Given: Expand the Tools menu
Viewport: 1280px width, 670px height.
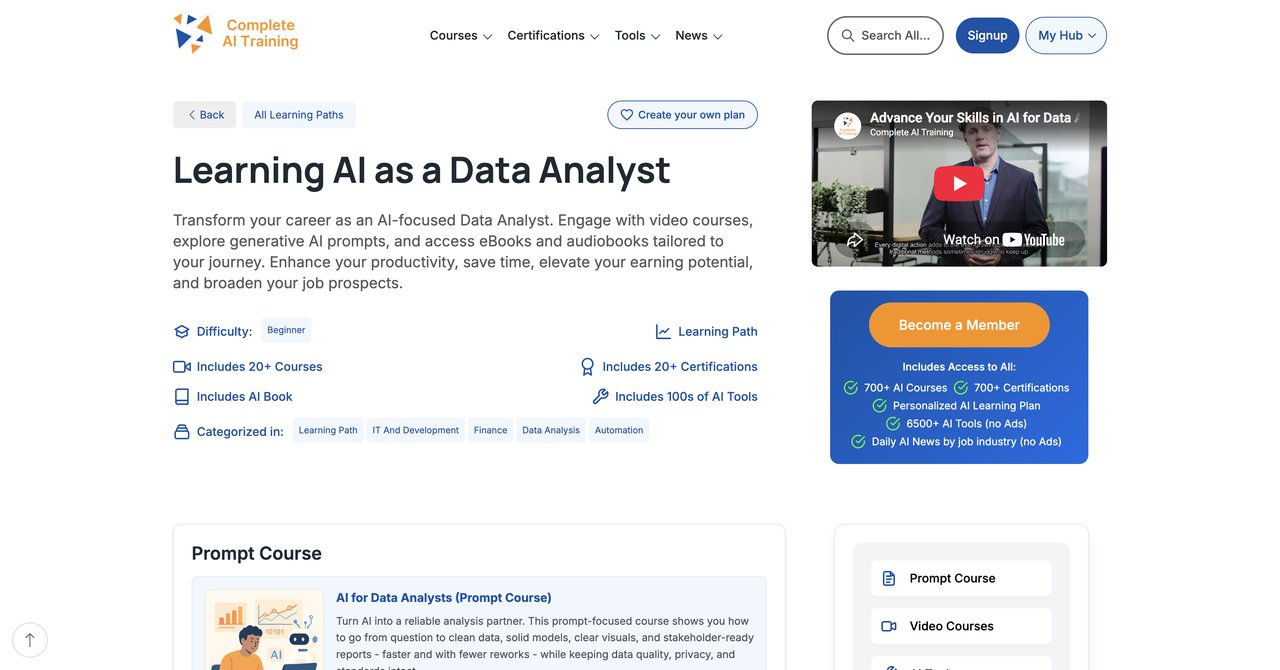Looking at the screenshot, I should pos(637,36).
